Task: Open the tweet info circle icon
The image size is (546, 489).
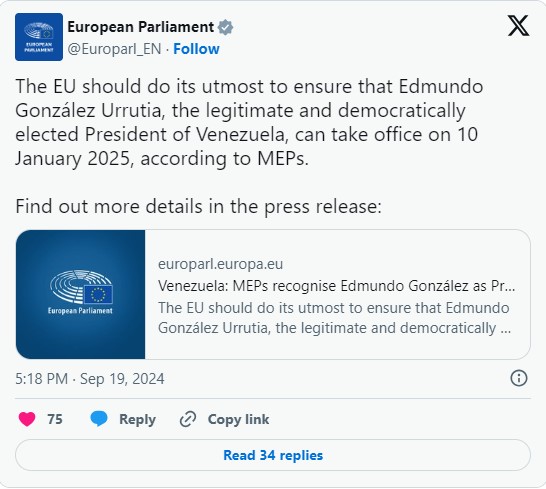Action: coord(519,378)
